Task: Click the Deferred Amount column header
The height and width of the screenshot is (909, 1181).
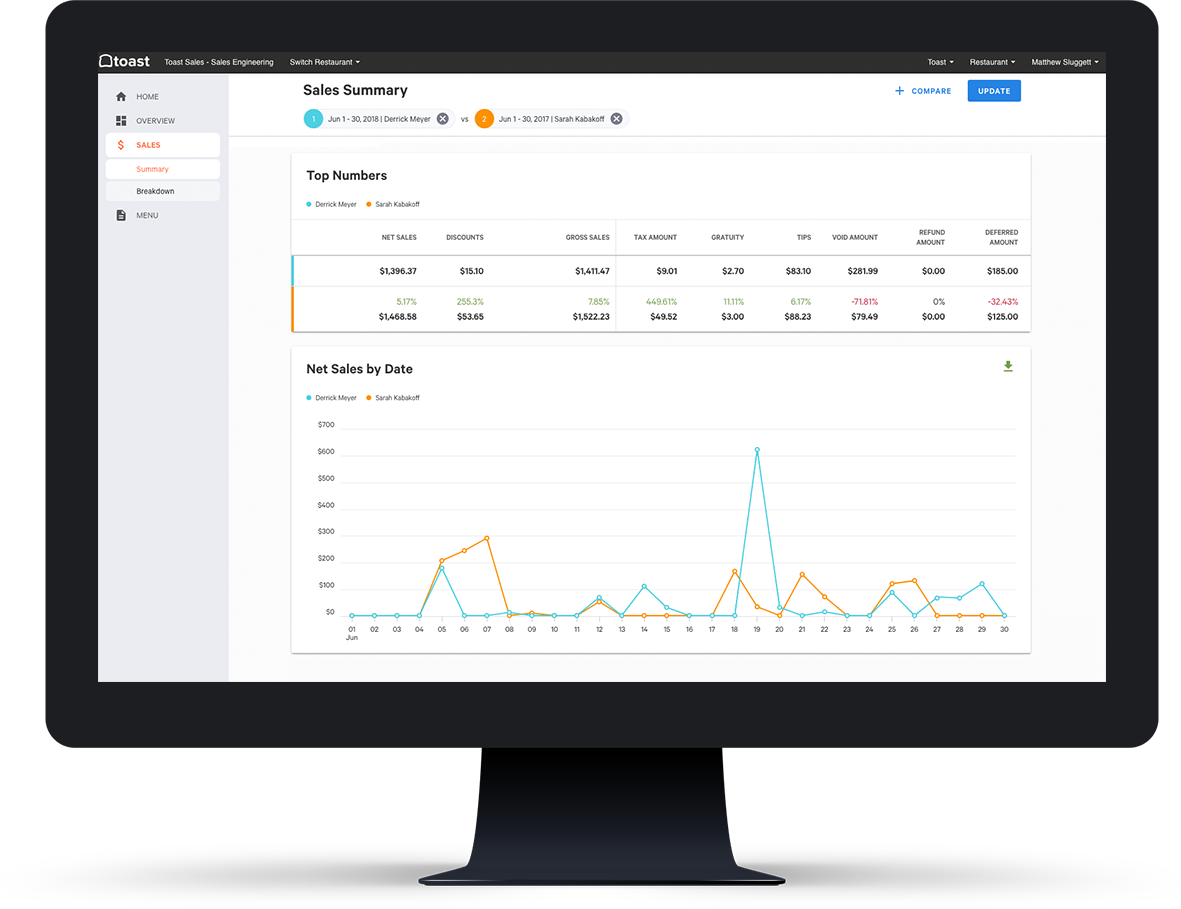Action: coord(1002,237)
